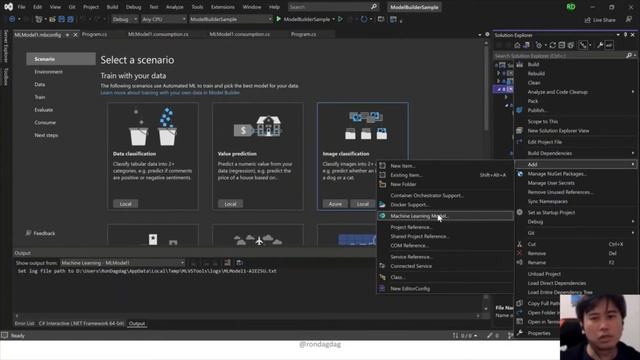Viewport: 640px width, 360px height.
Task: Click the Visual Studio logo icon
Action: (x=8, y=7)
